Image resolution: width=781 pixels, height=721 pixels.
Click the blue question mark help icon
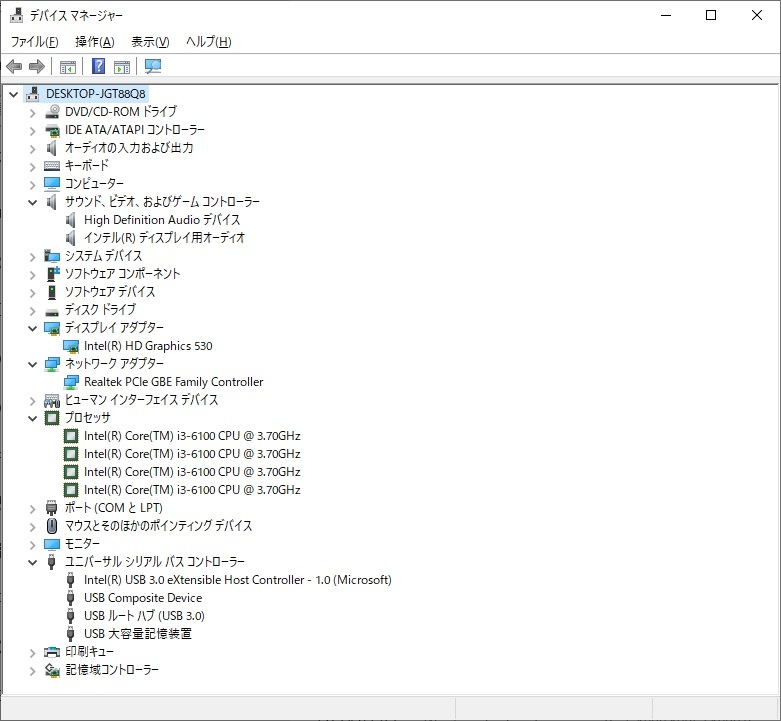[99, 66]
